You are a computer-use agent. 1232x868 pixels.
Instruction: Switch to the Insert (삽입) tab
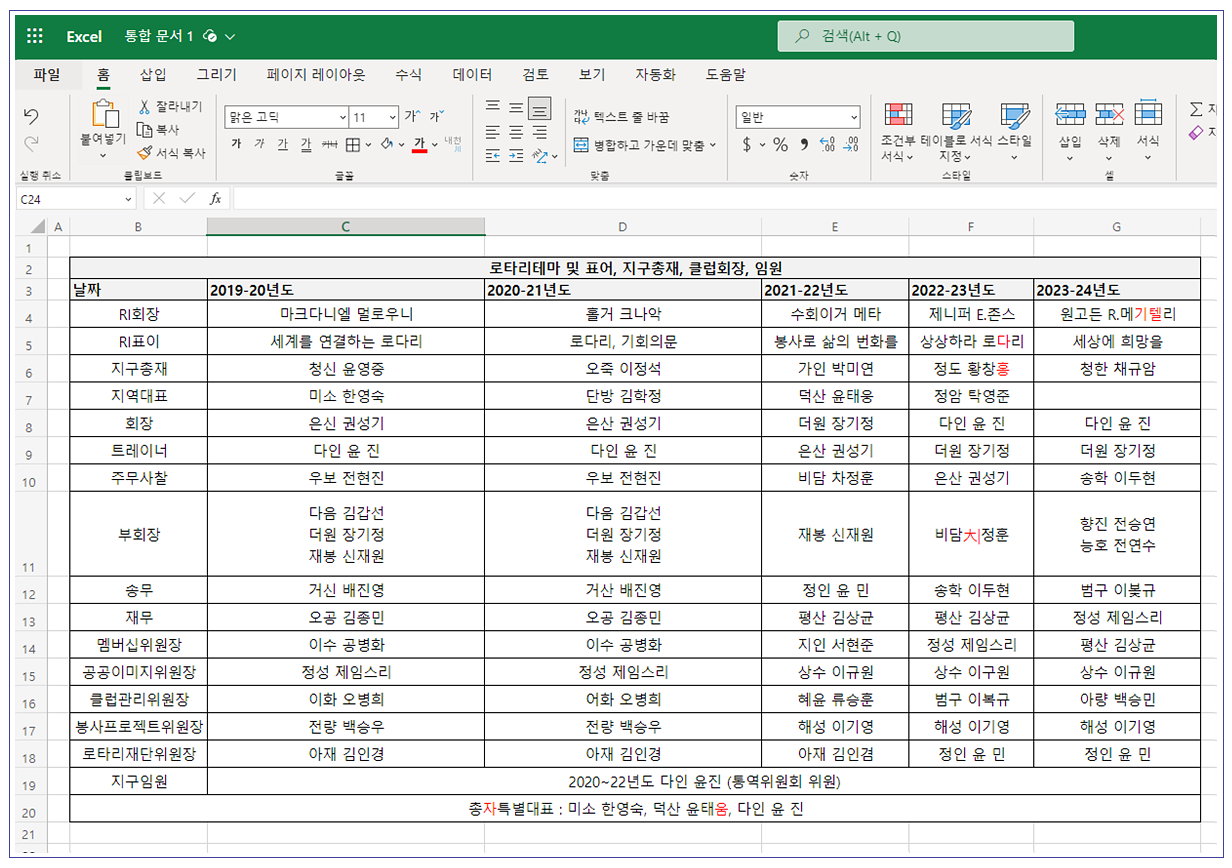point(153,74)
